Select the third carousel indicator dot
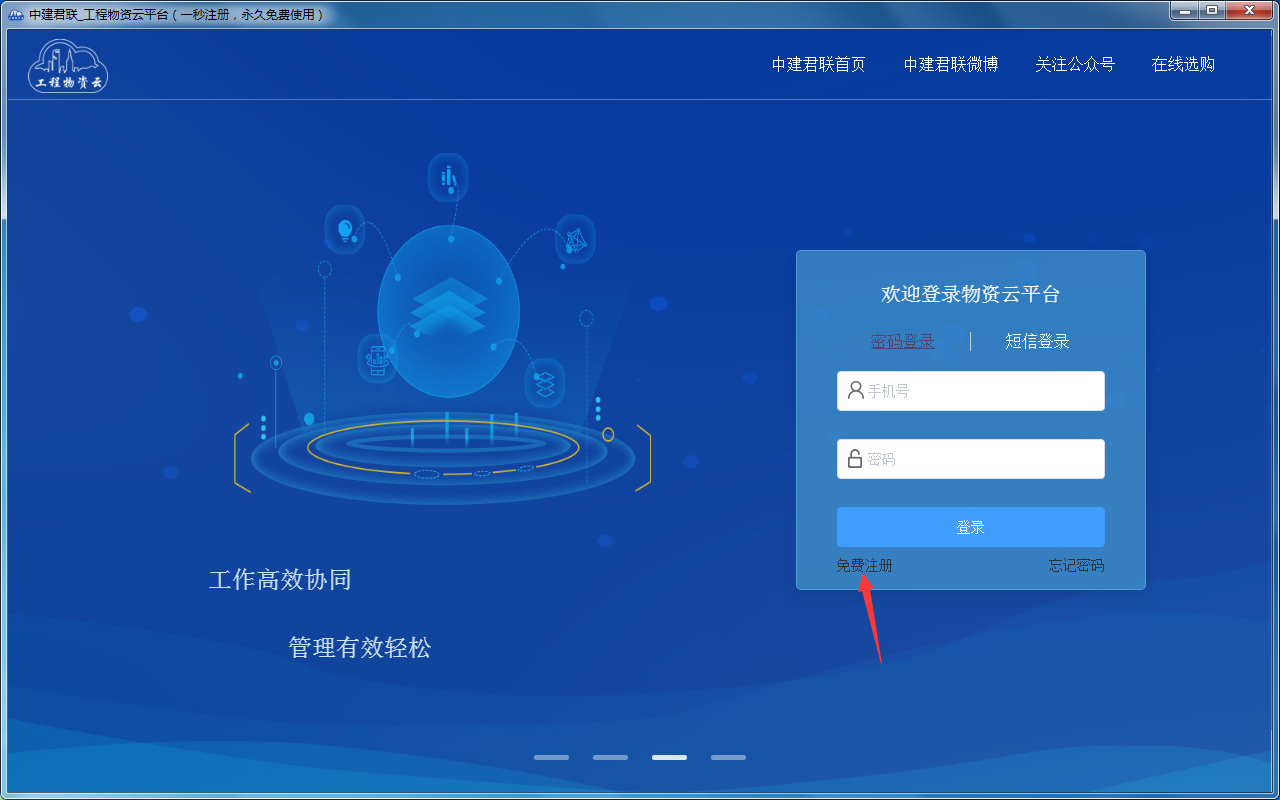 pos(669,757)
